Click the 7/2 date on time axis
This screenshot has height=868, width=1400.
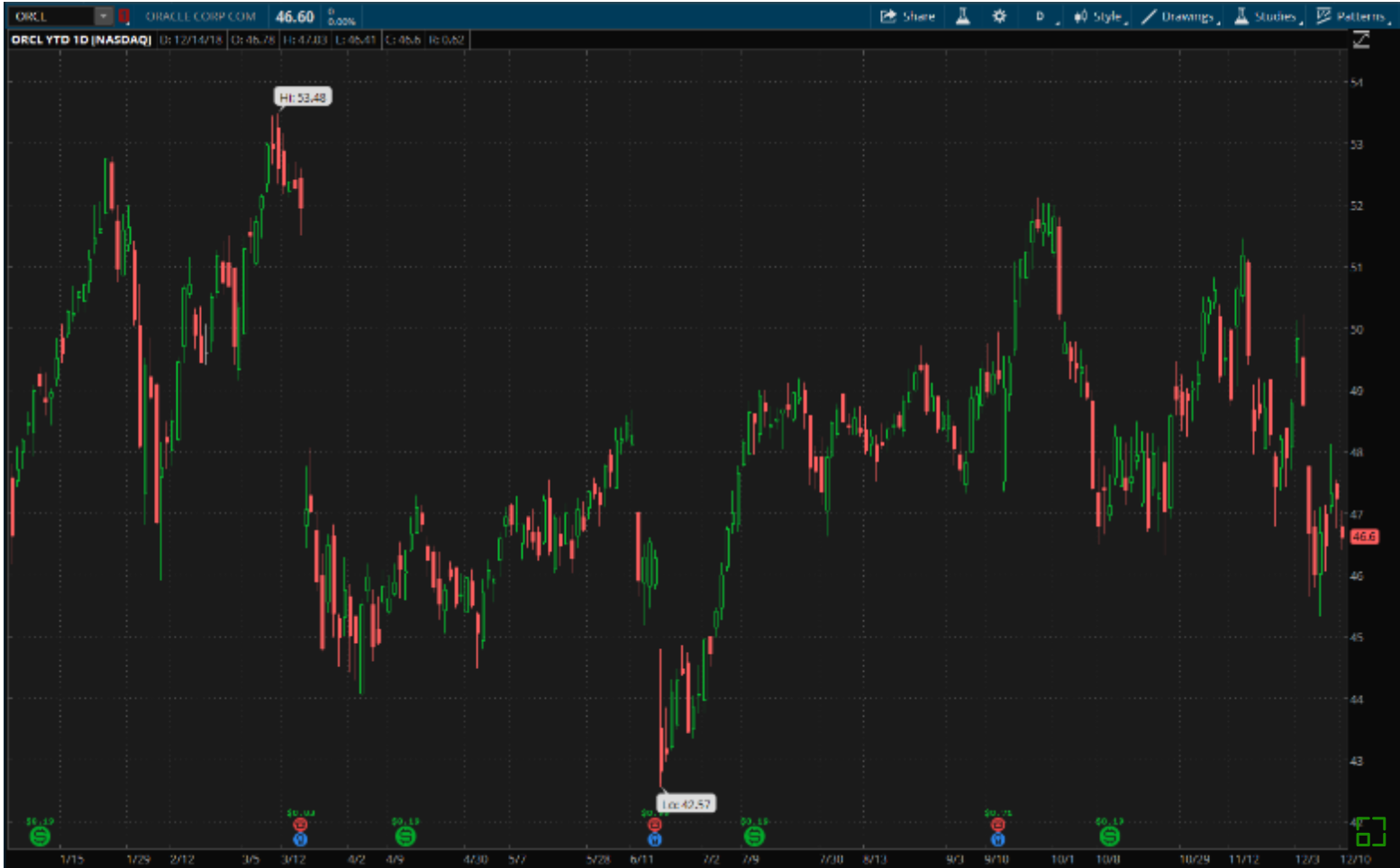(x=712, y=859)
